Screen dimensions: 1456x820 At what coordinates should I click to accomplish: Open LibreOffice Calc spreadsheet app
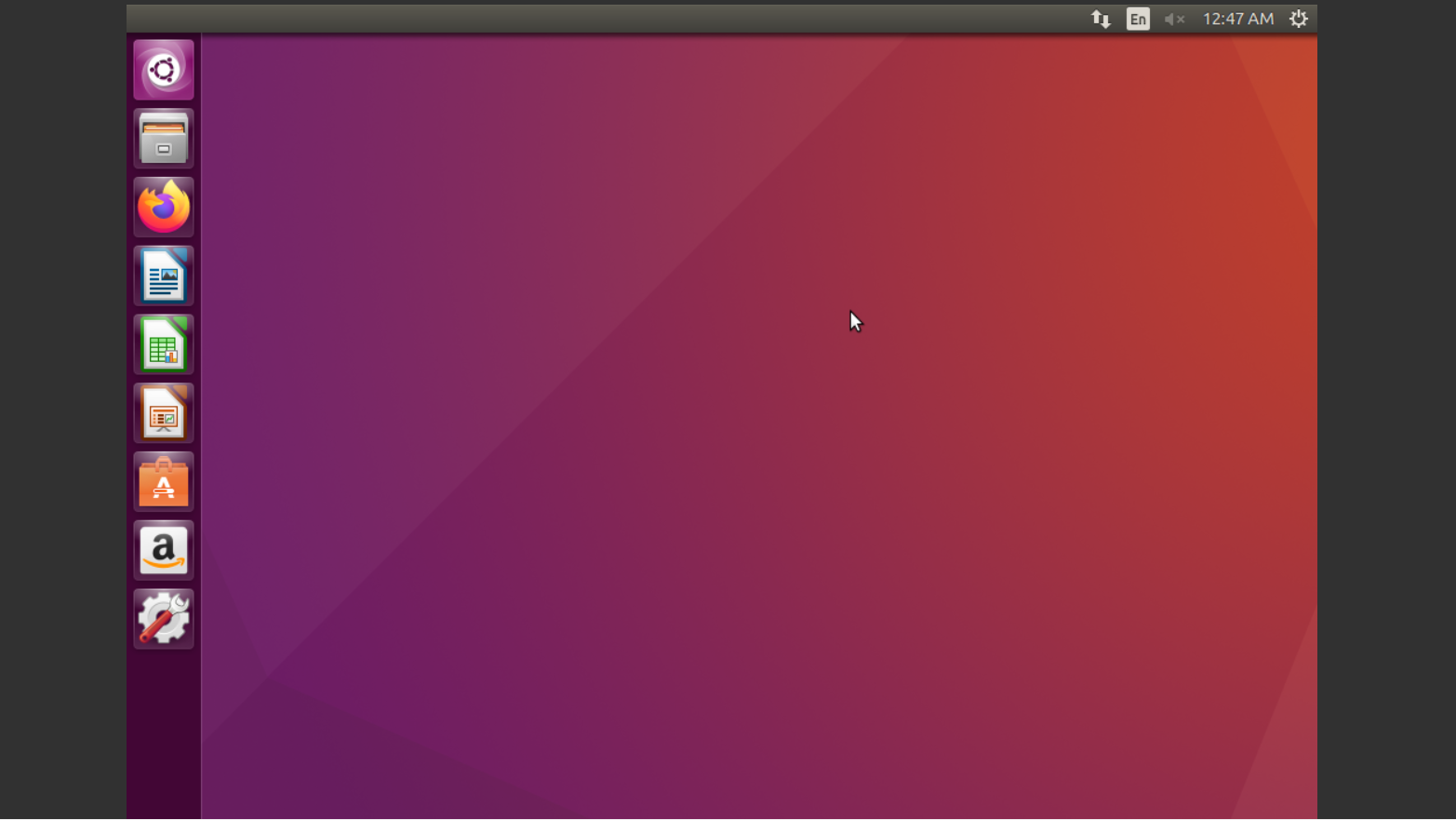(x=164, y=344)
